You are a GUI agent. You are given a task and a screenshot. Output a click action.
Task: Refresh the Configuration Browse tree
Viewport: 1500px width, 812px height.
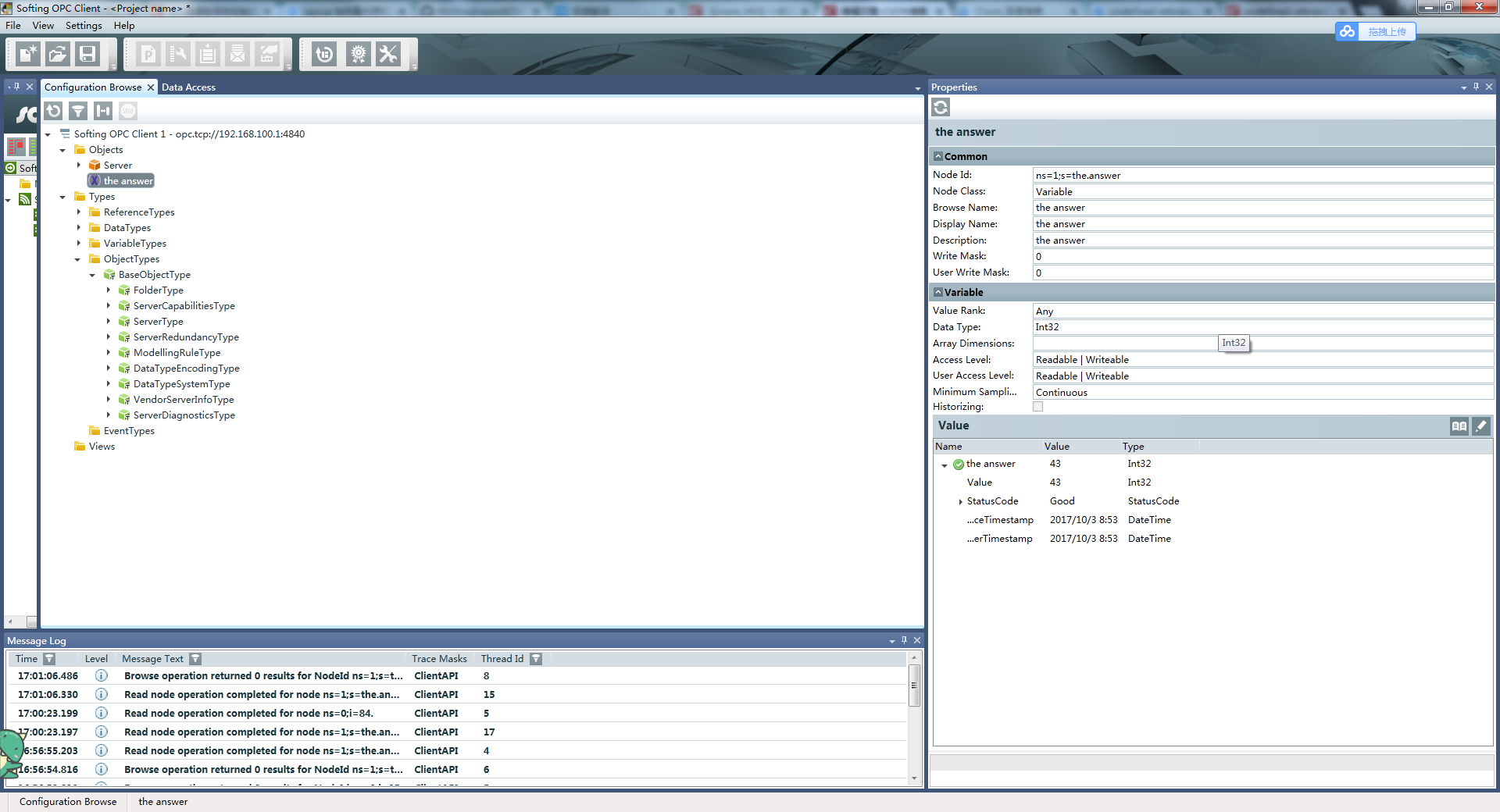coord(53,111)
